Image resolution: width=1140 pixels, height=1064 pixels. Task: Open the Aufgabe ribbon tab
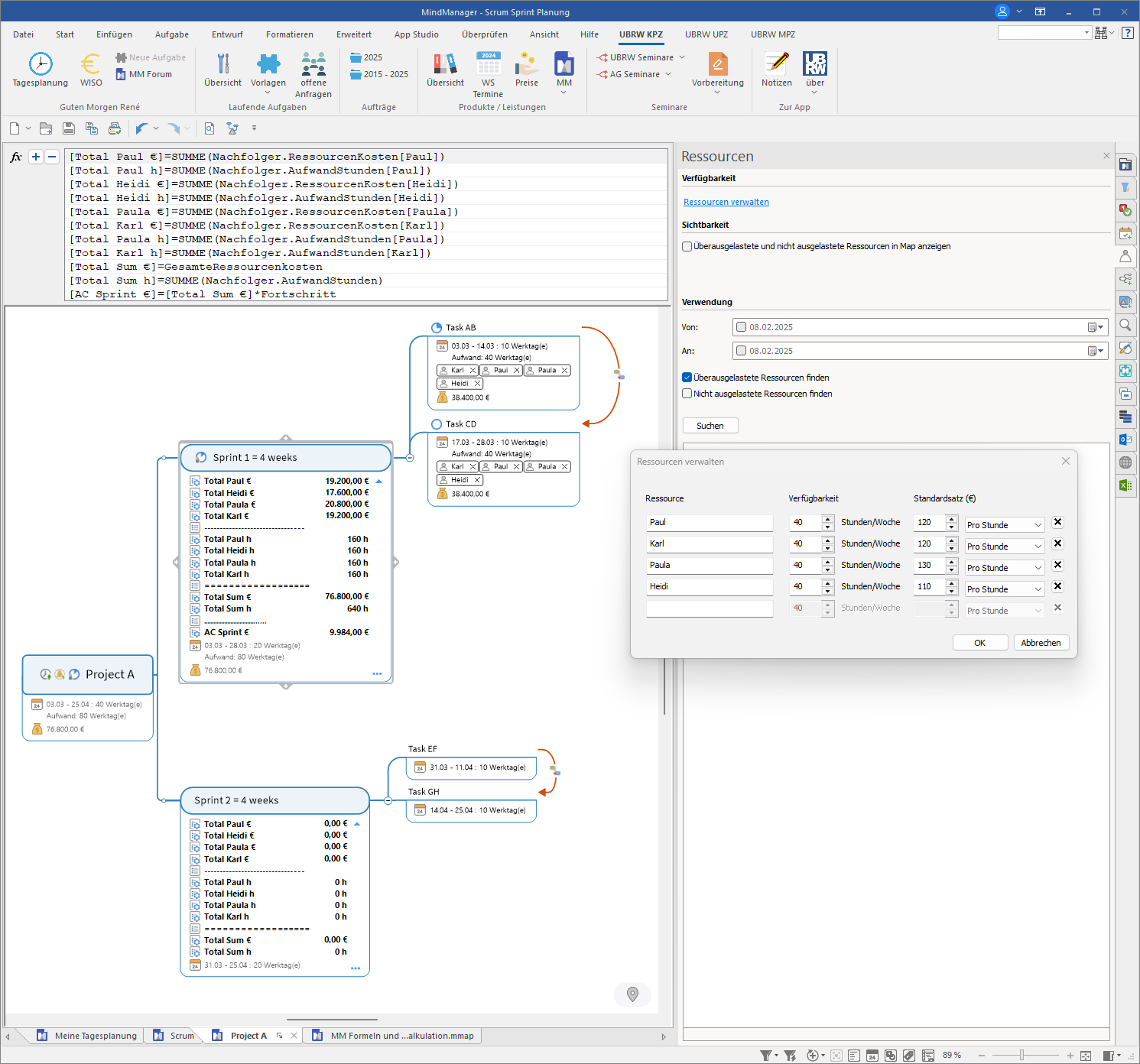click(x=172, y=34)
